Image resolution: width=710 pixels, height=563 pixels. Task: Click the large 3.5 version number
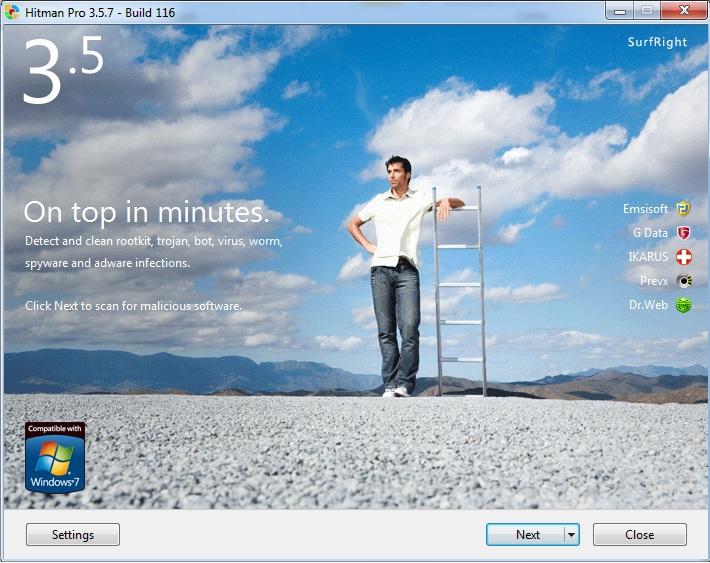[x=63, y=70]
